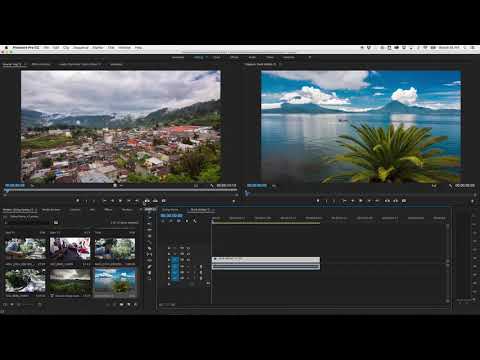The height and width of the screenshot is (360, 480).
Task: Switch to the Color workspace
Action: point(216,57)
